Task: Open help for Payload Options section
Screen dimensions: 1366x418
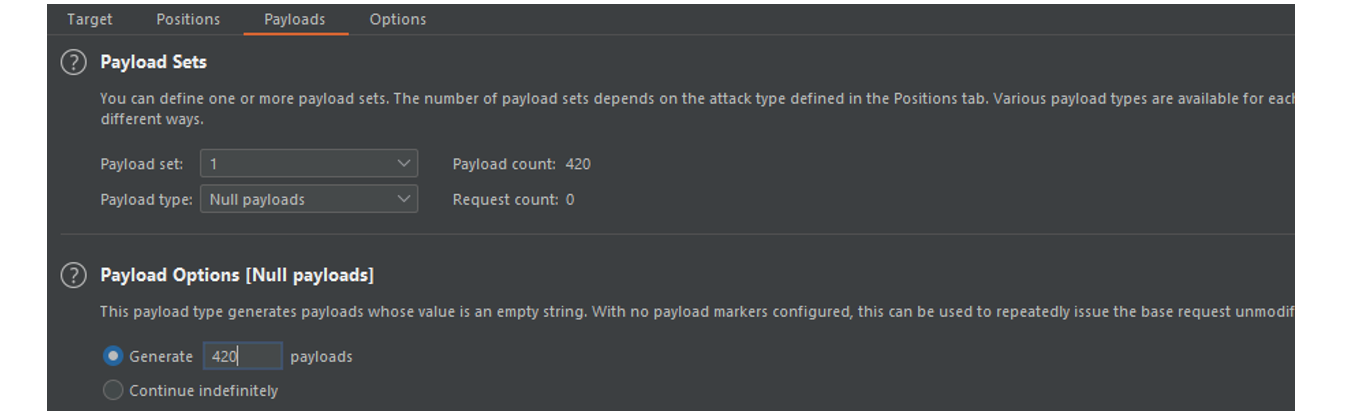Action: (x=74, y=275)
